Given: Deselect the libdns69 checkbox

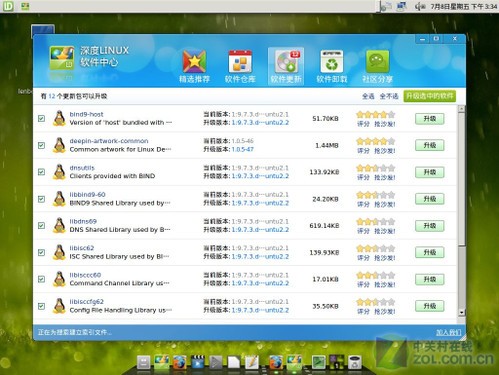Looking at the screenshot, I should click(41, 226).
